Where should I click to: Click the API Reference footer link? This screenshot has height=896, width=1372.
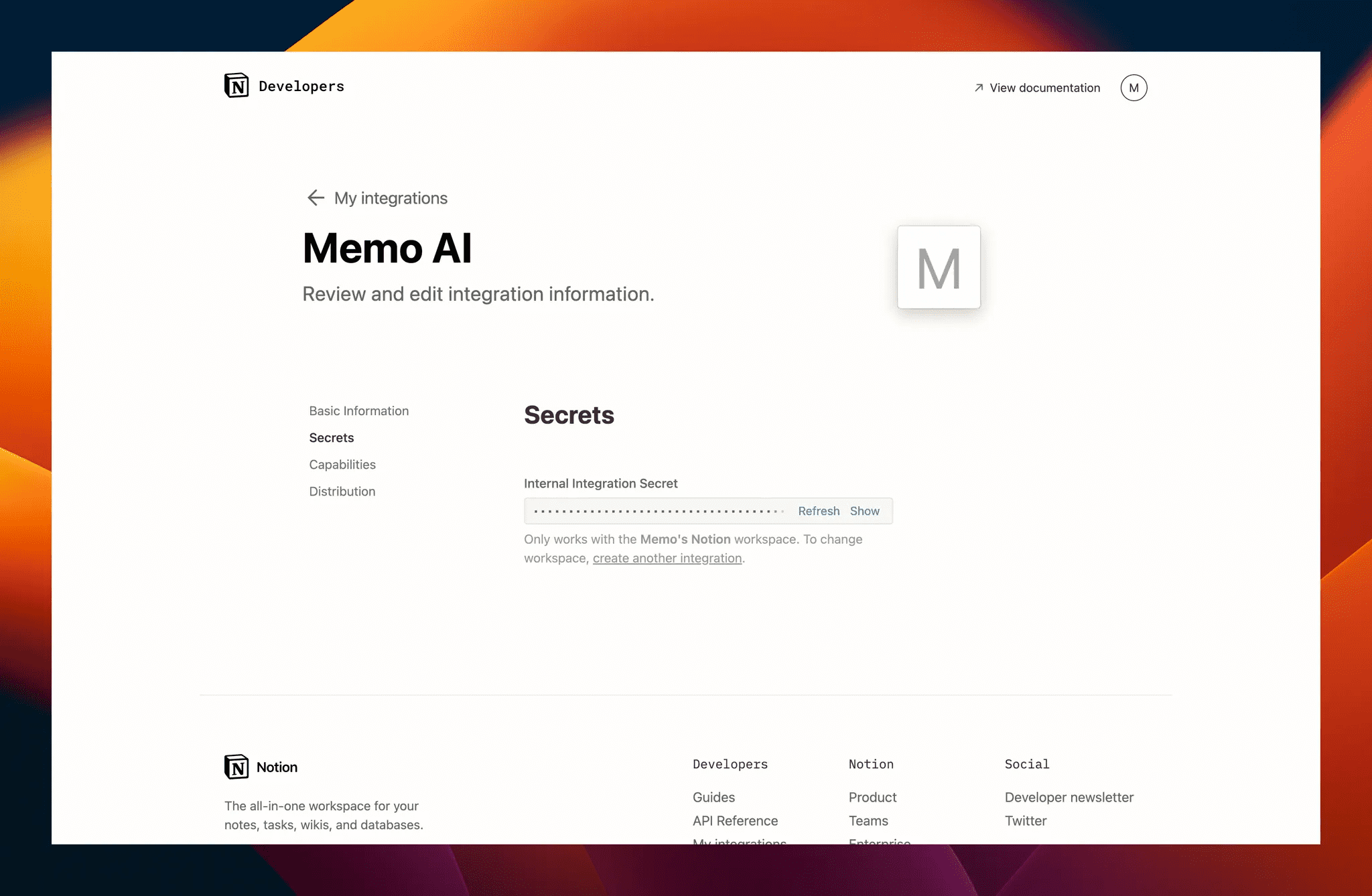[737, 820]
